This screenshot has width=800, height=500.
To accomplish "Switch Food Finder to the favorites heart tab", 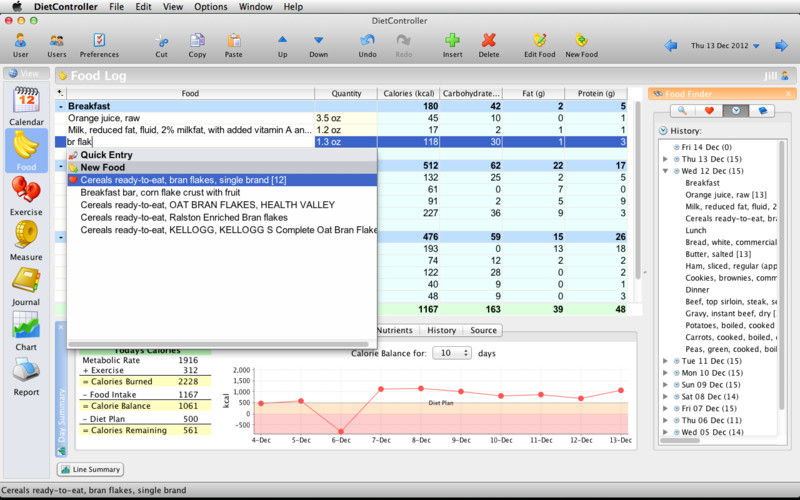I will [x=709, y=110].
